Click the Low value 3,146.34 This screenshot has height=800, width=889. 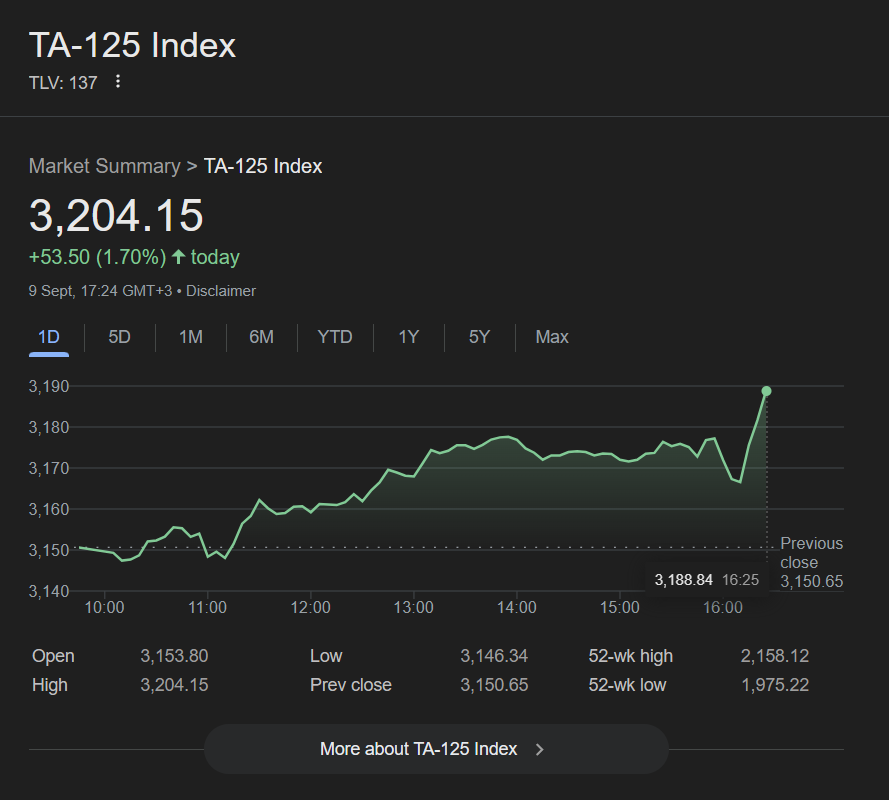coord(494,656)
